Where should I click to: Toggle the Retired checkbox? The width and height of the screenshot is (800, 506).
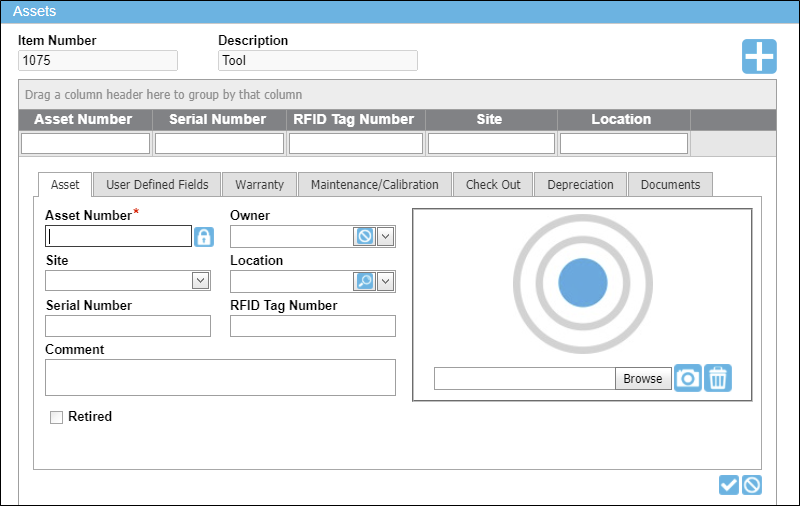56,417
